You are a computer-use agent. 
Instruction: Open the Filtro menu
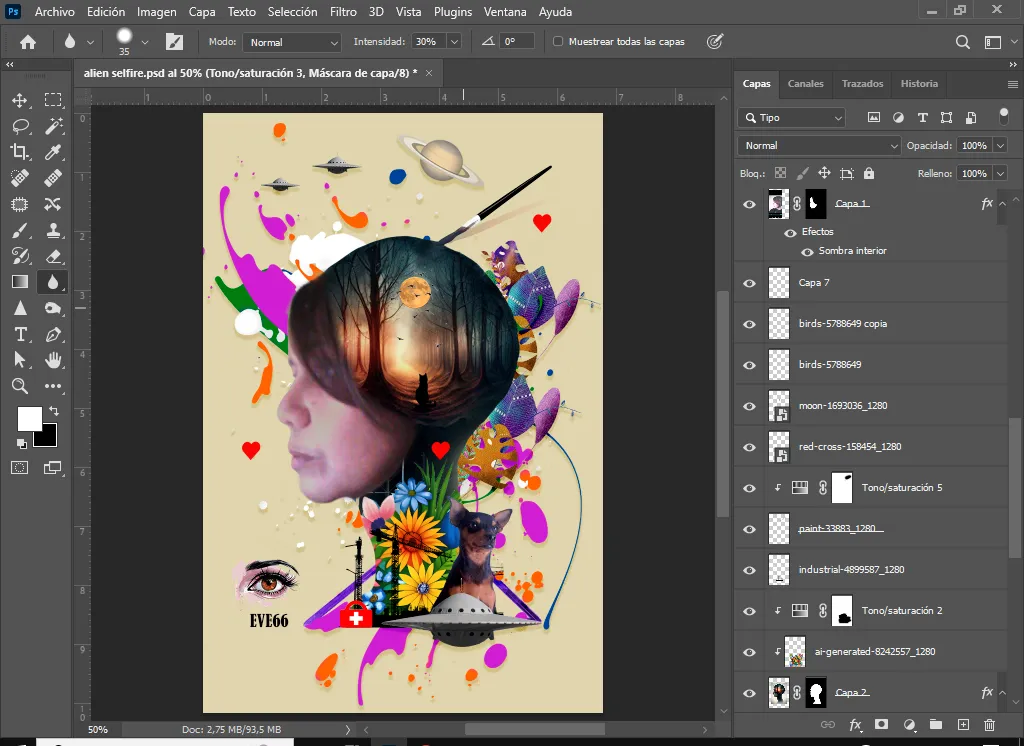[343, 12]
